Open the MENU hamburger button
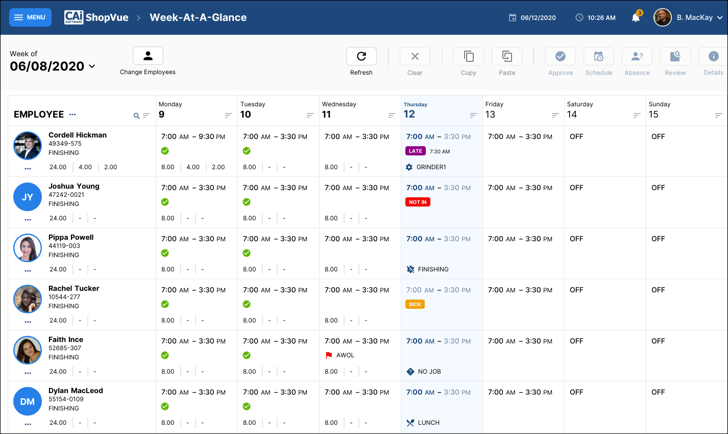 pos(30,17)
